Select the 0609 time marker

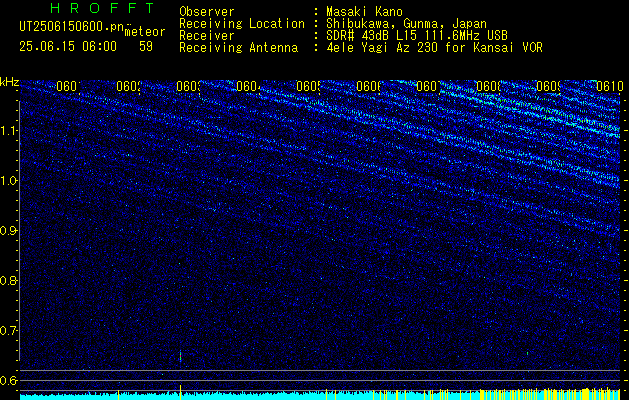tap(549, 86)
